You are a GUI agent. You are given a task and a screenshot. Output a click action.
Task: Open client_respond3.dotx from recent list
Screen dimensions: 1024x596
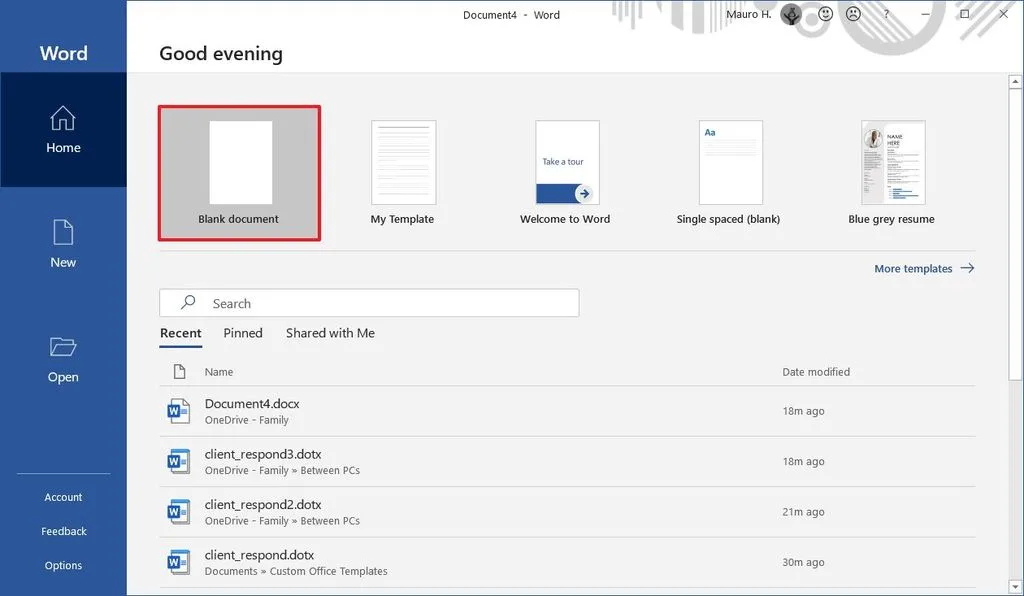(567, 462)
